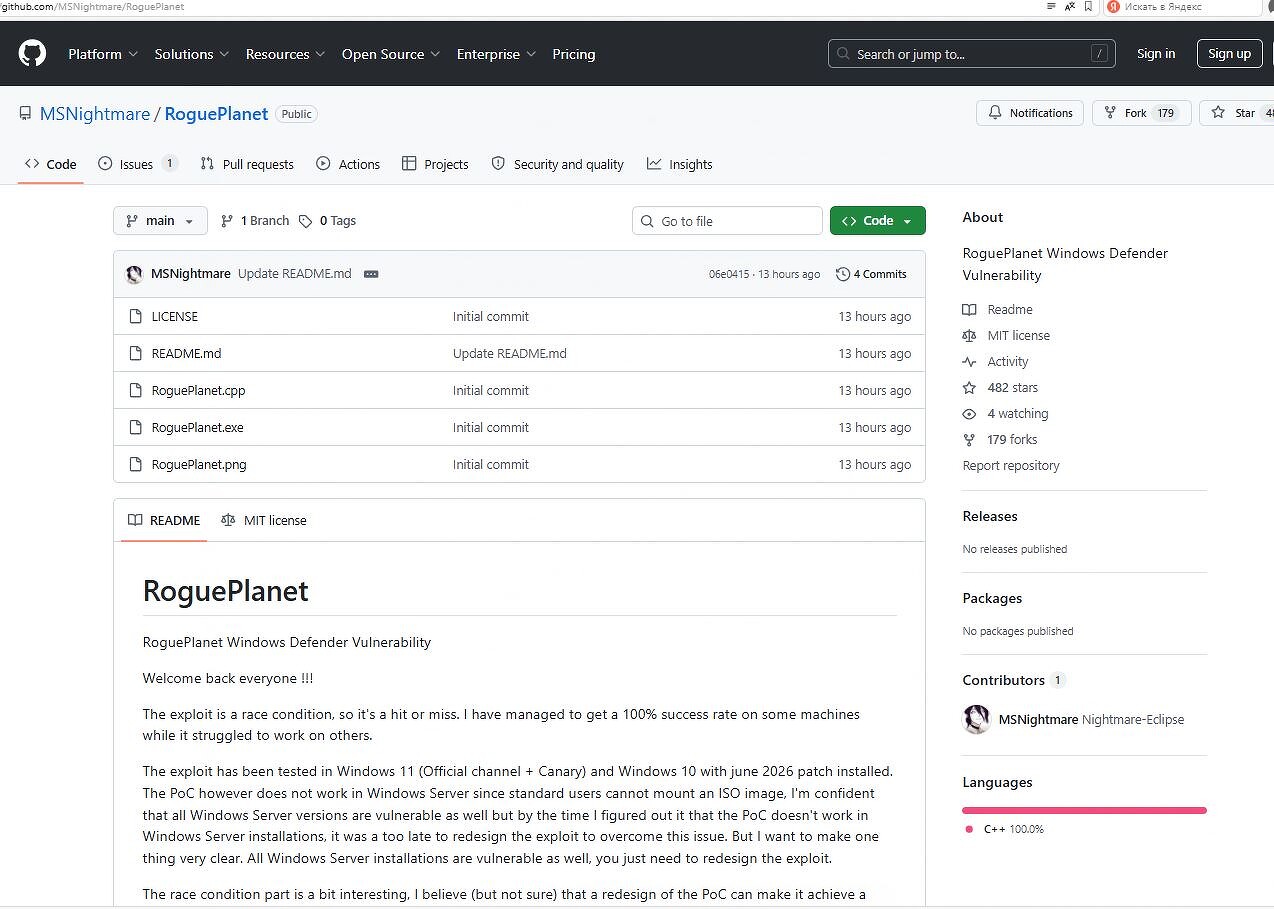Viewport: 1274px width, 909px height.
Task: Click the pulse icon beside Activity
Action: pyautogui.click(x=969, y=362)
